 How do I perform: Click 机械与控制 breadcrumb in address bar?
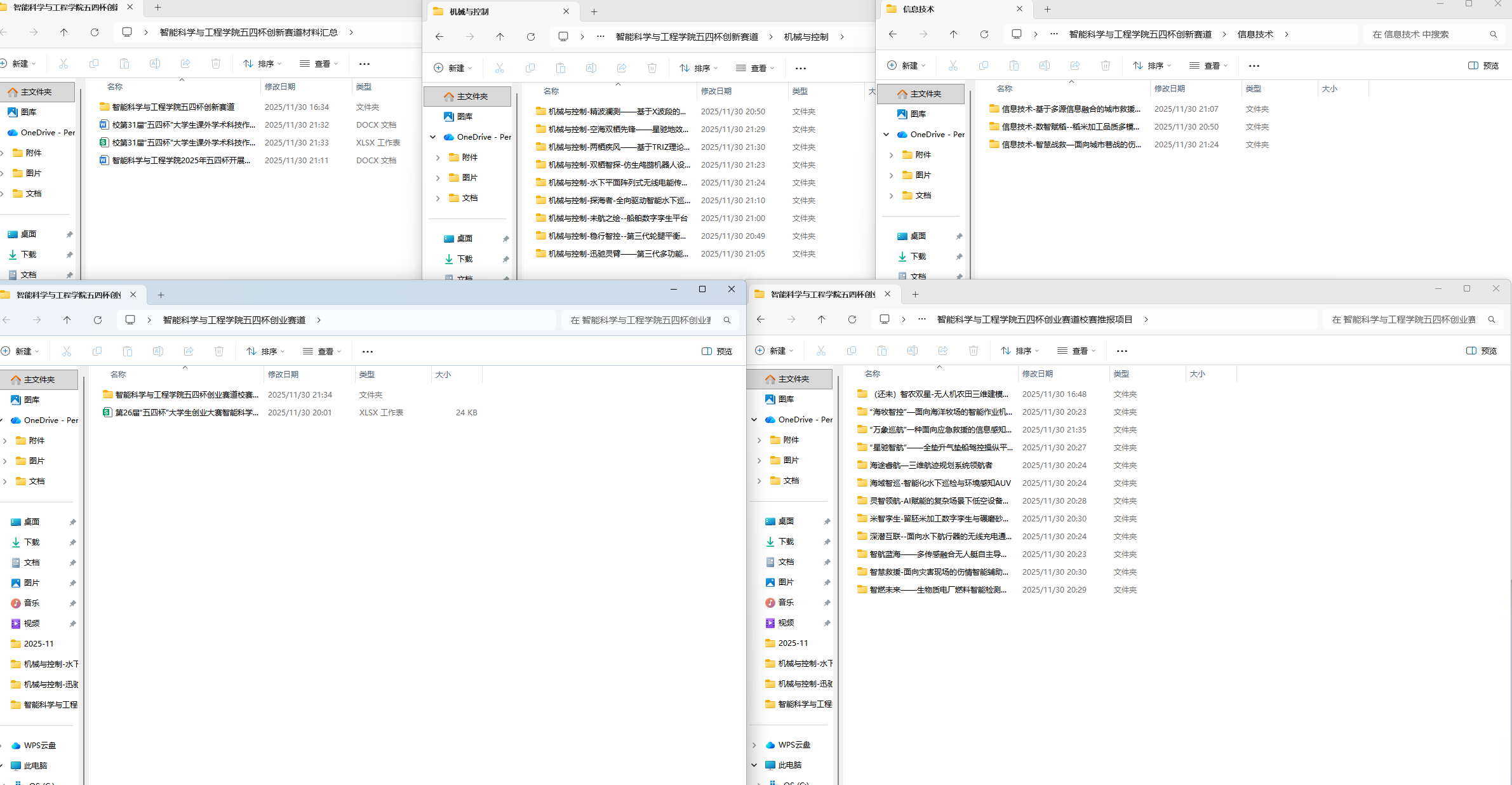click(x=806, y=37)
